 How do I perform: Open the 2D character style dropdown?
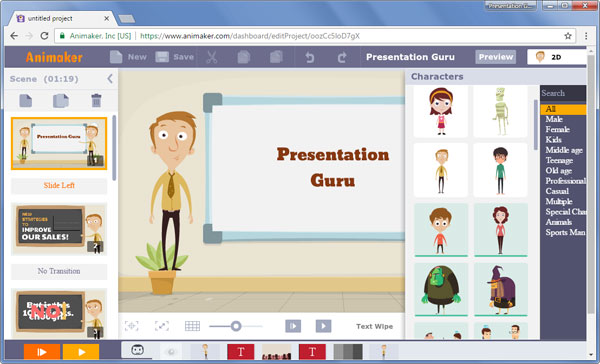tap(556, 57)
